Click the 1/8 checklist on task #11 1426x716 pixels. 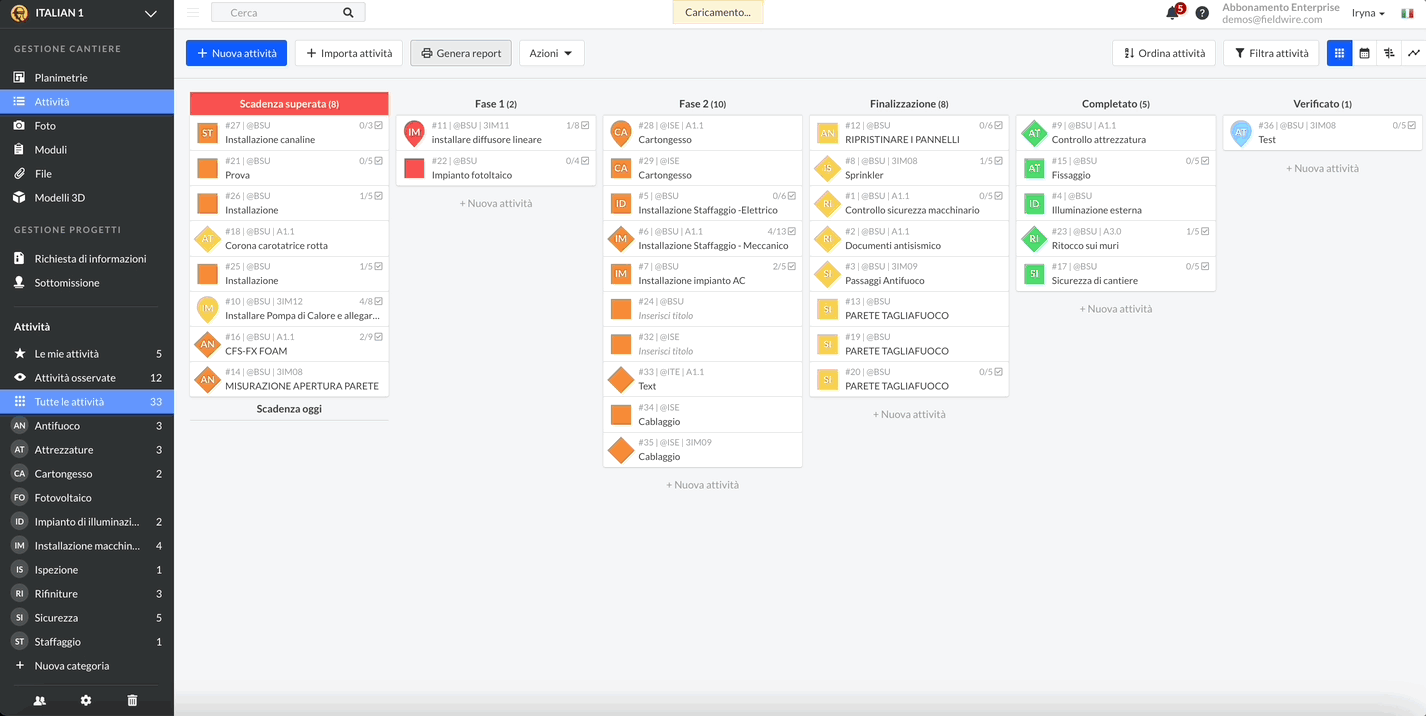pos(578,126)
